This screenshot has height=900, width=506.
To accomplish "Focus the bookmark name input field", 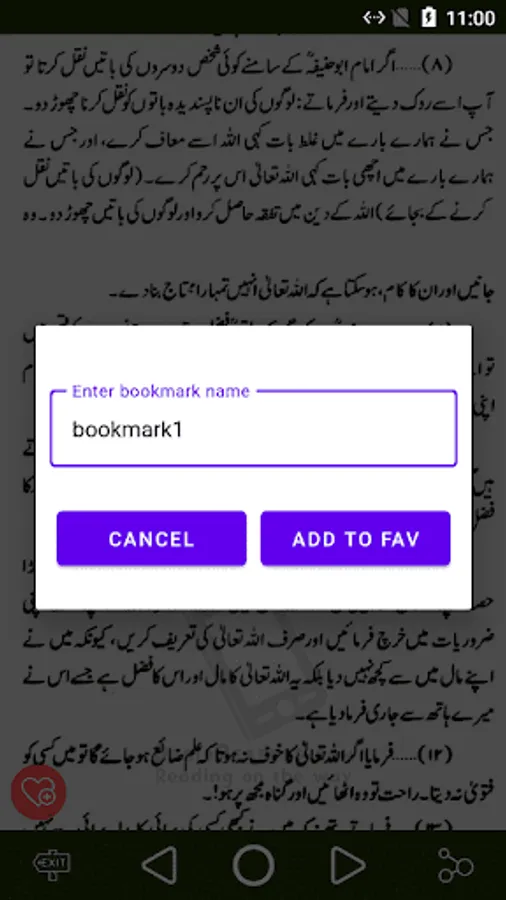I will click(254, 428).
